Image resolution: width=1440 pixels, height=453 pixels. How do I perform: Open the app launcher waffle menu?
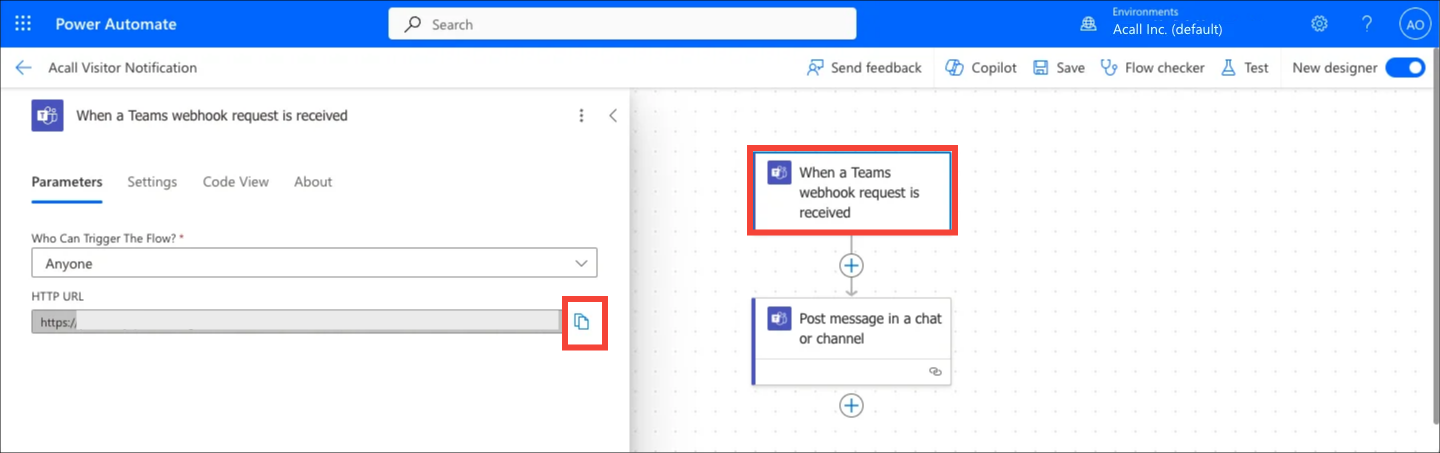(x=23, y=24)
